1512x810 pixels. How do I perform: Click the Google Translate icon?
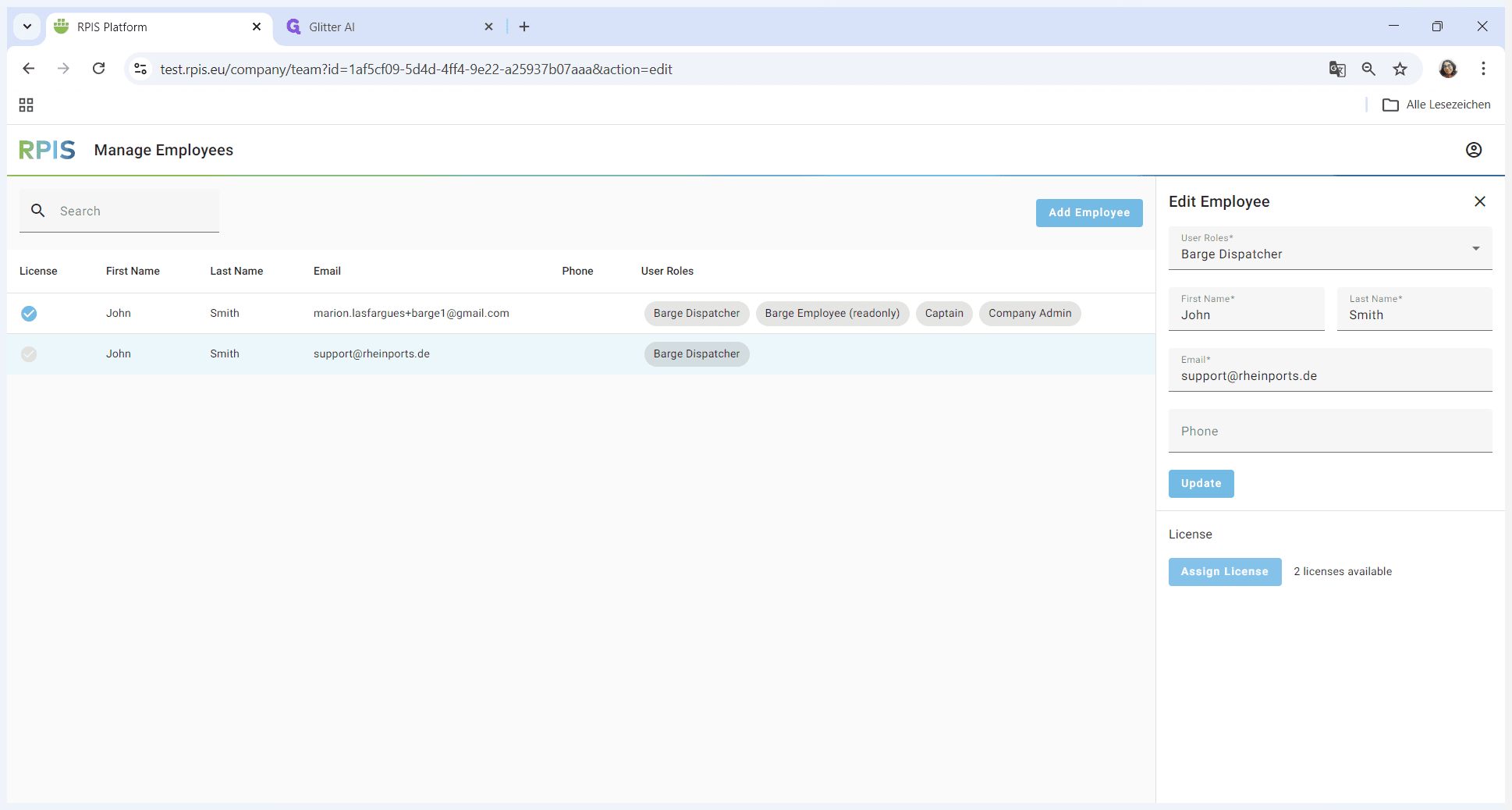coord(1337,69)
